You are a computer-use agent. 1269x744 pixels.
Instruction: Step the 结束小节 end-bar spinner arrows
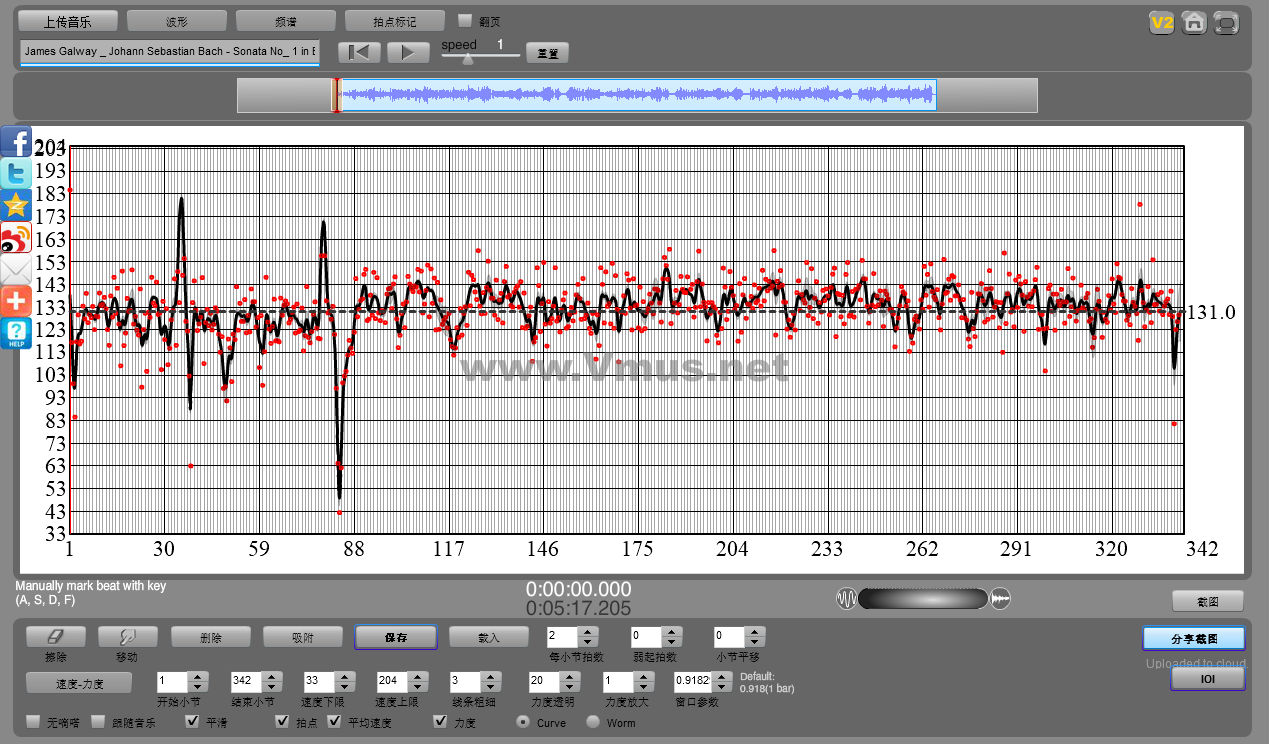coord(272,682)
